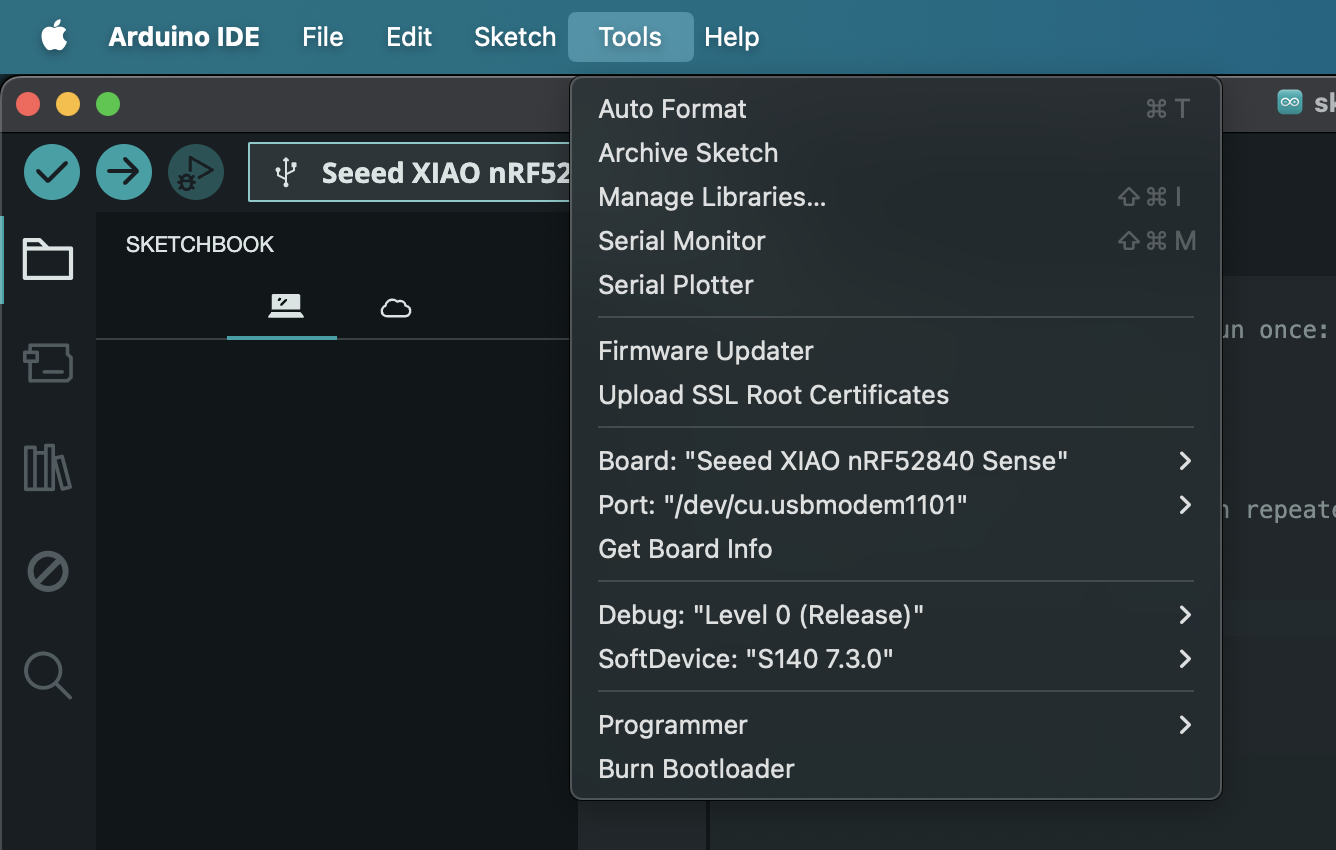Expand Port: /dev/cu.usbmodem1101 submenu
Screen dimensions: 1336x850
pos(896,505)
